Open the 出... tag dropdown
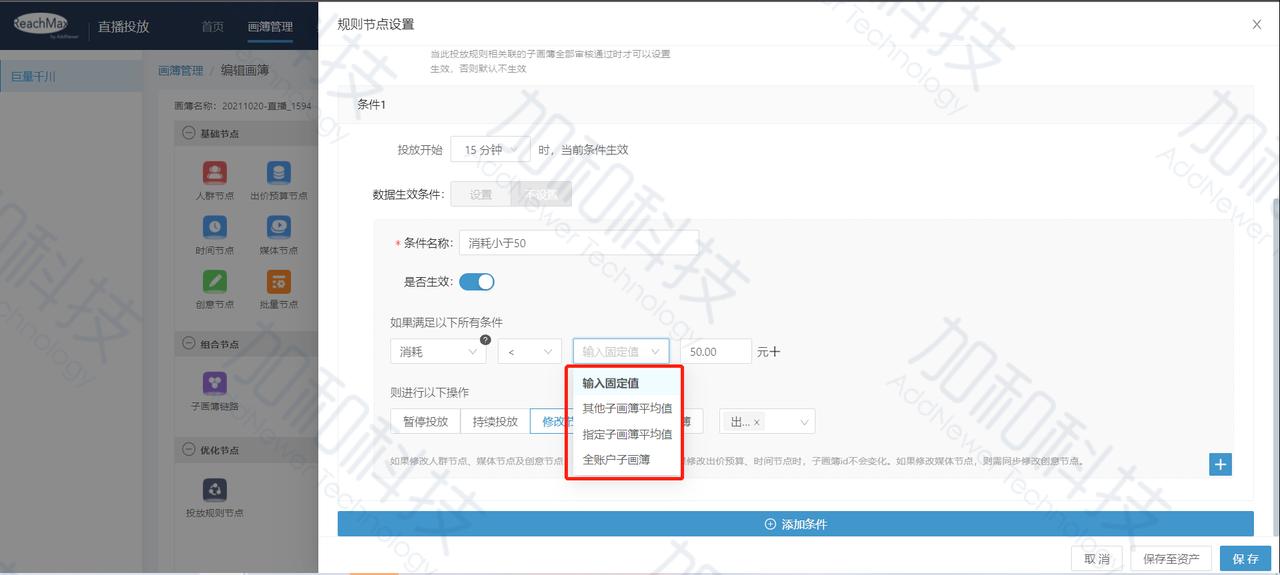Image resolution: width=1280 pixels, height=575 pixels. (767, 422)
